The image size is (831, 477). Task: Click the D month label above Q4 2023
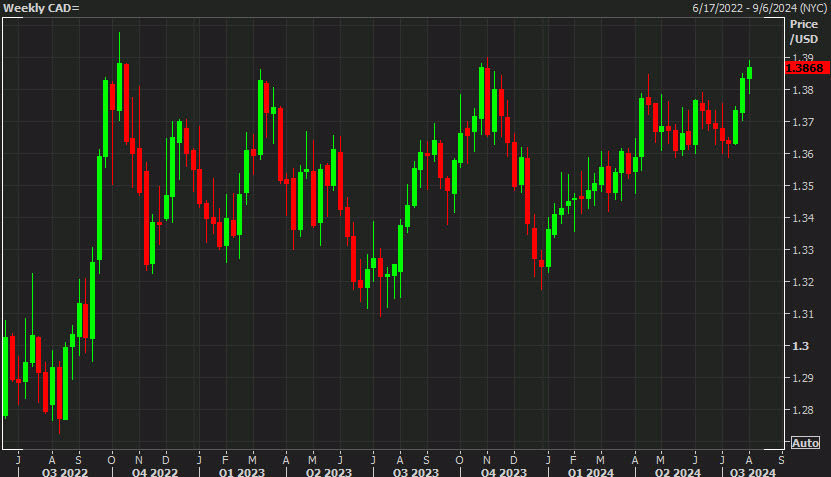tap(513, 460)
